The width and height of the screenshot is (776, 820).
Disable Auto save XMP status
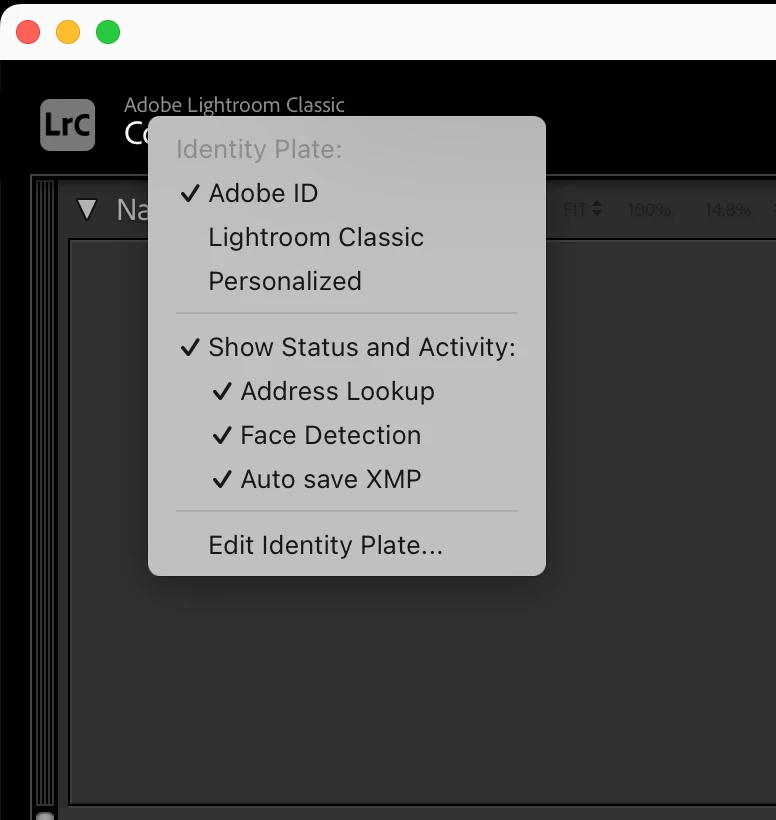(347, 479)
